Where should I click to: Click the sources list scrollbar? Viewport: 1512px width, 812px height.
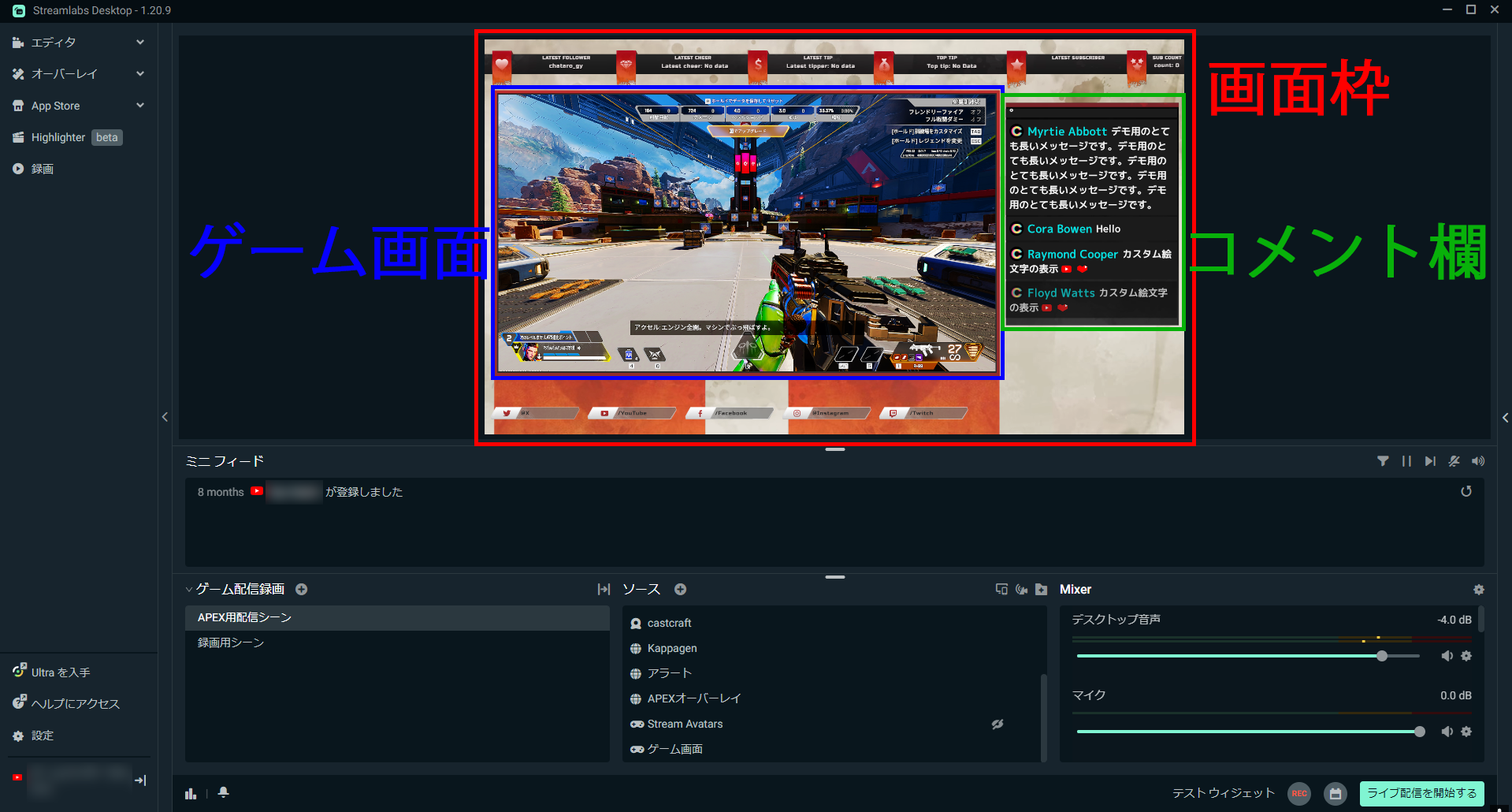click(1044, 717)
